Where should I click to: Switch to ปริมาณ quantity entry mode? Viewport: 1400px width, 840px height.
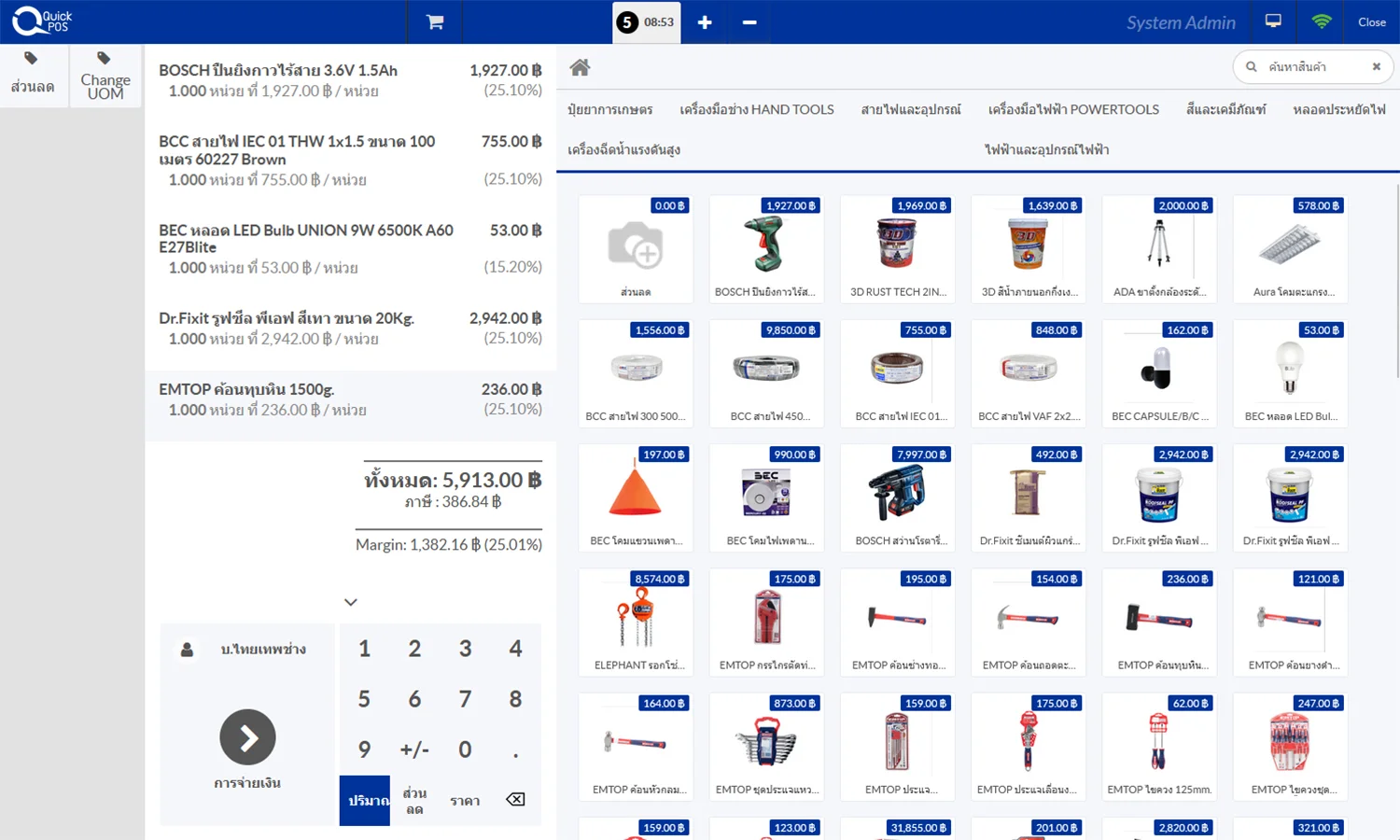tap(364, 799)
